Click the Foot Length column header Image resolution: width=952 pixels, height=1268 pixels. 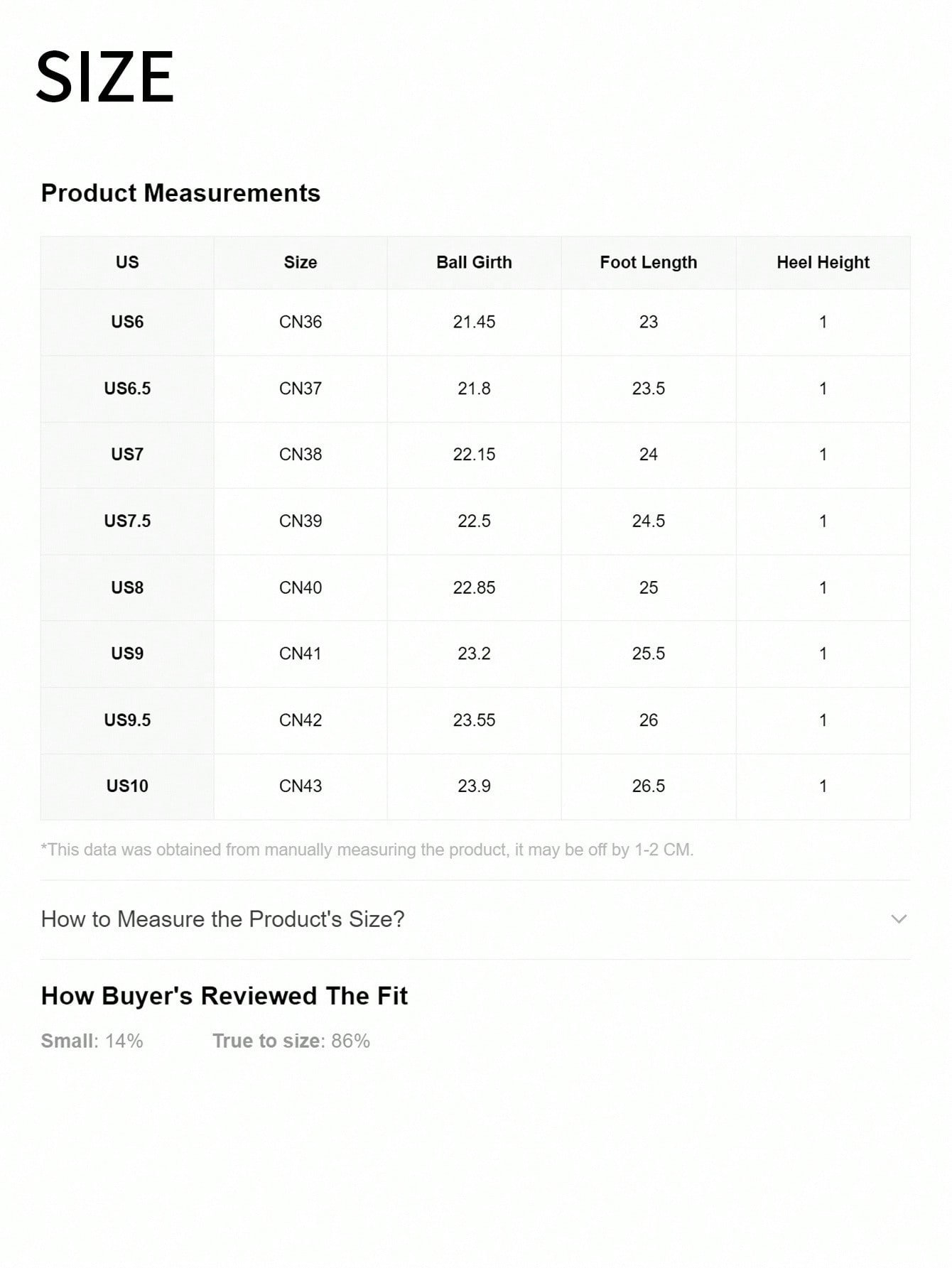pyautogui.click(x=648, y=262)
